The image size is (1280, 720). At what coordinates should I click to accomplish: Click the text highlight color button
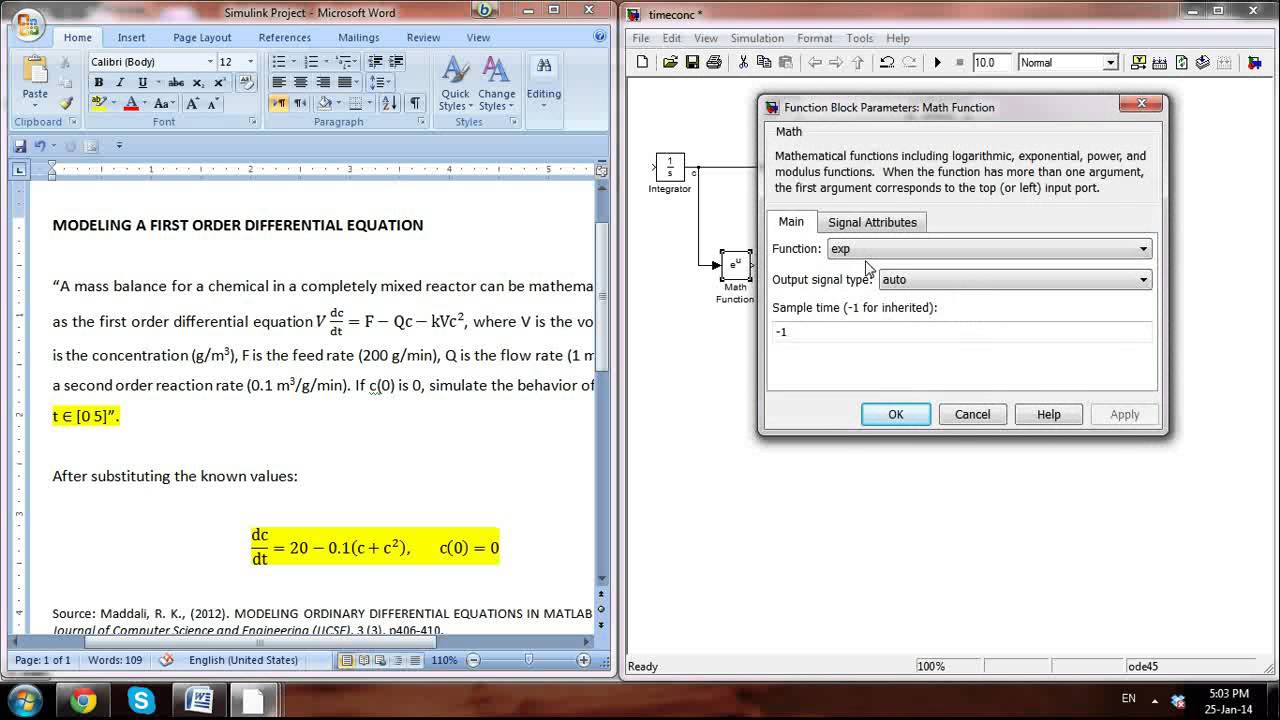[x=99, y=104]
